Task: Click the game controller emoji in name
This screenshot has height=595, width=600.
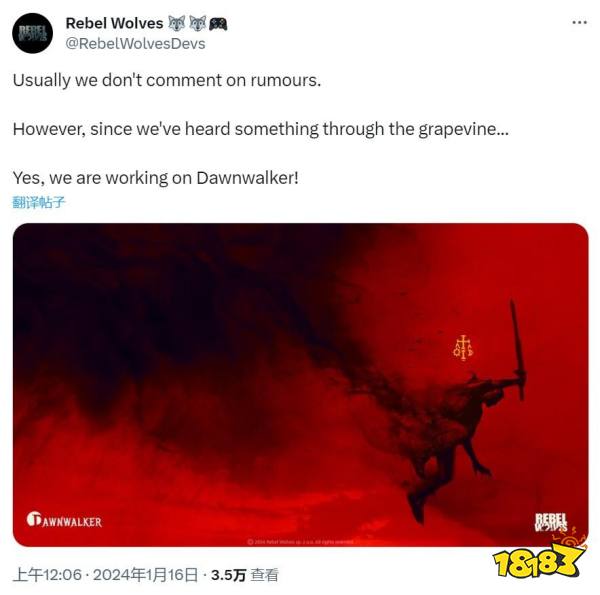Action: (218, 24)
